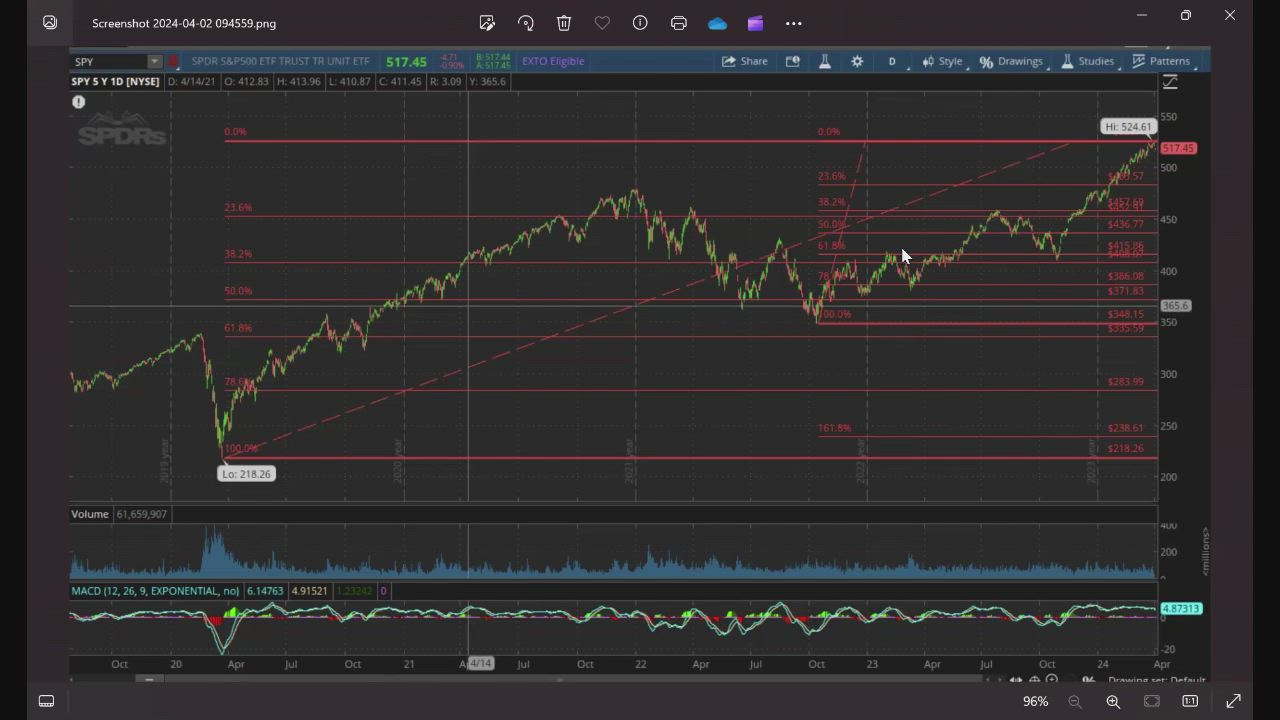Open the Style dropdown menu

coord(942,61)
